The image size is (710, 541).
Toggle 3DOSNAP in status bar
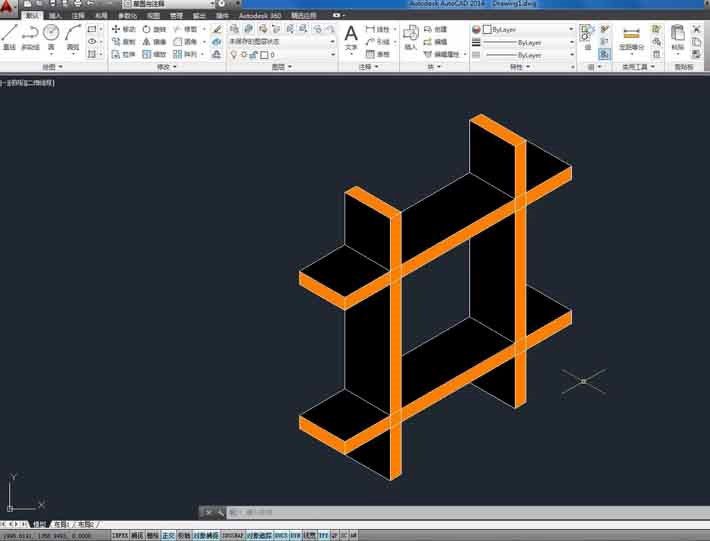(x=232, y=536)
